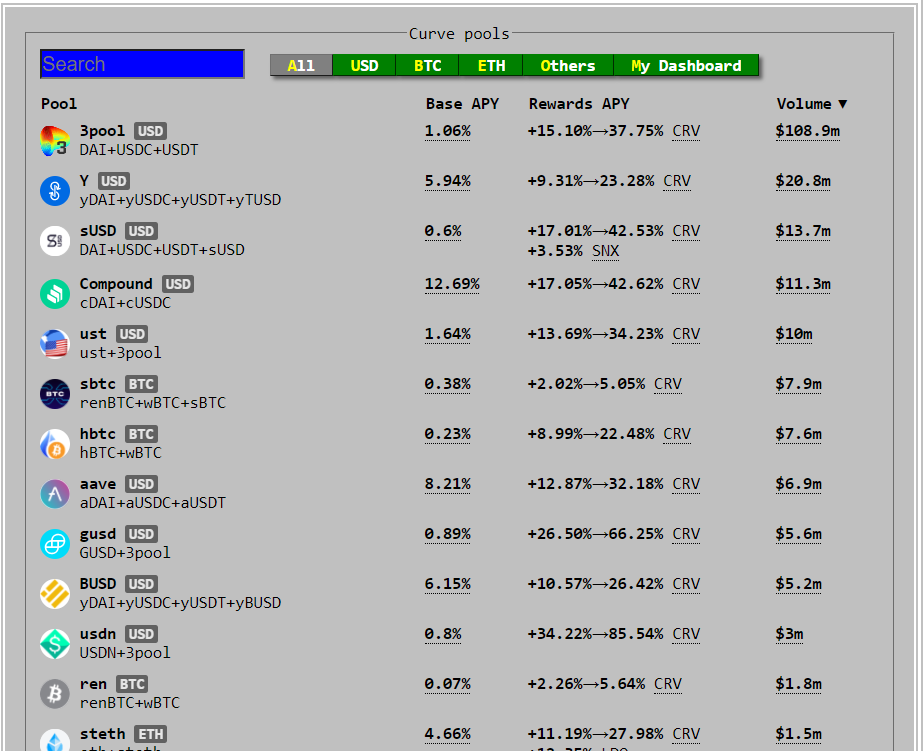Click the sUSD pool icon
The height and width of the screenshot is (751, 923).
55,241
